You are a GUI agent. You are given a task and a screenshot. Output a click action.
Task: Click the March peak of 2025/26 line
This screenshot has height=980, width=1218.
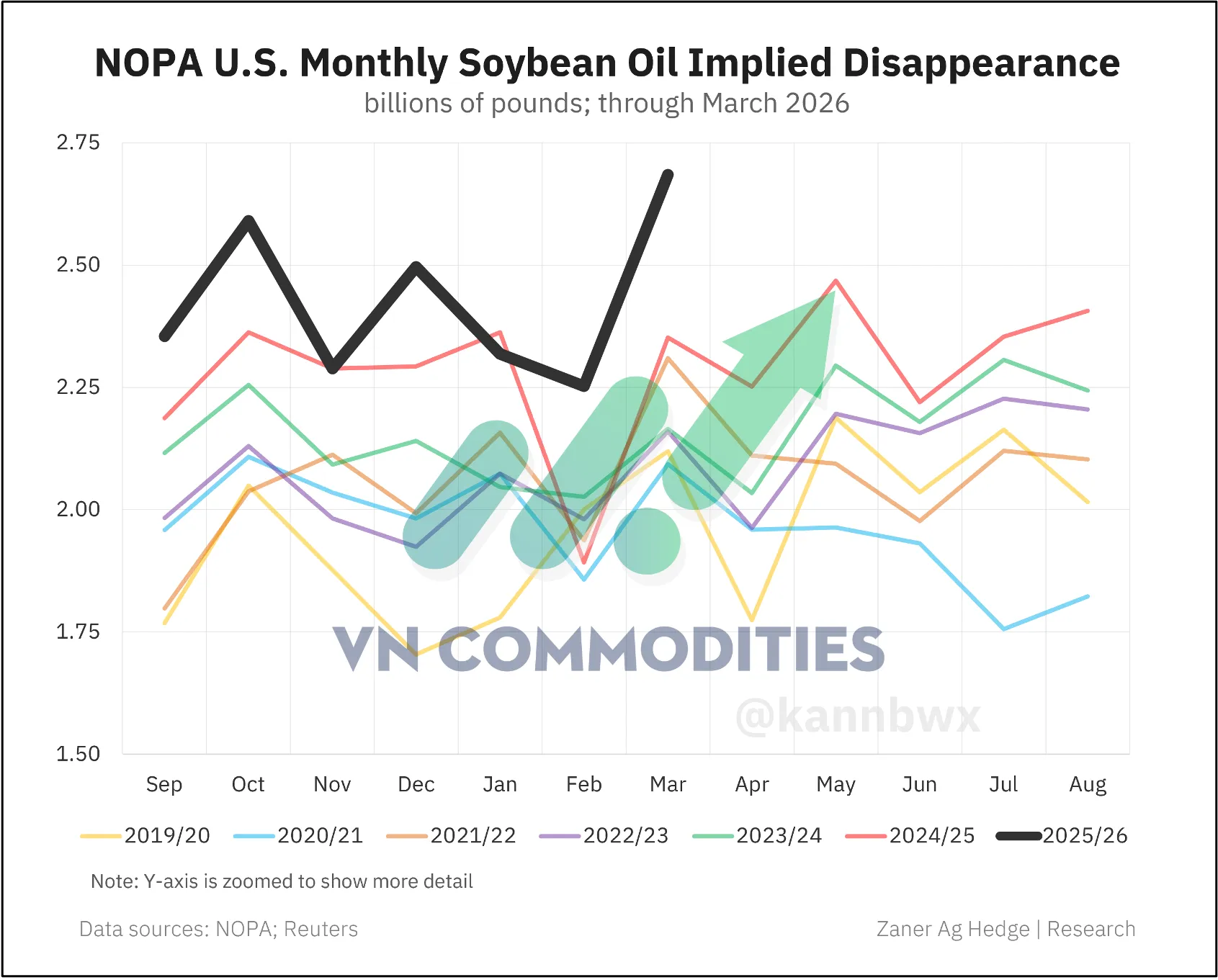click(668, 175)
